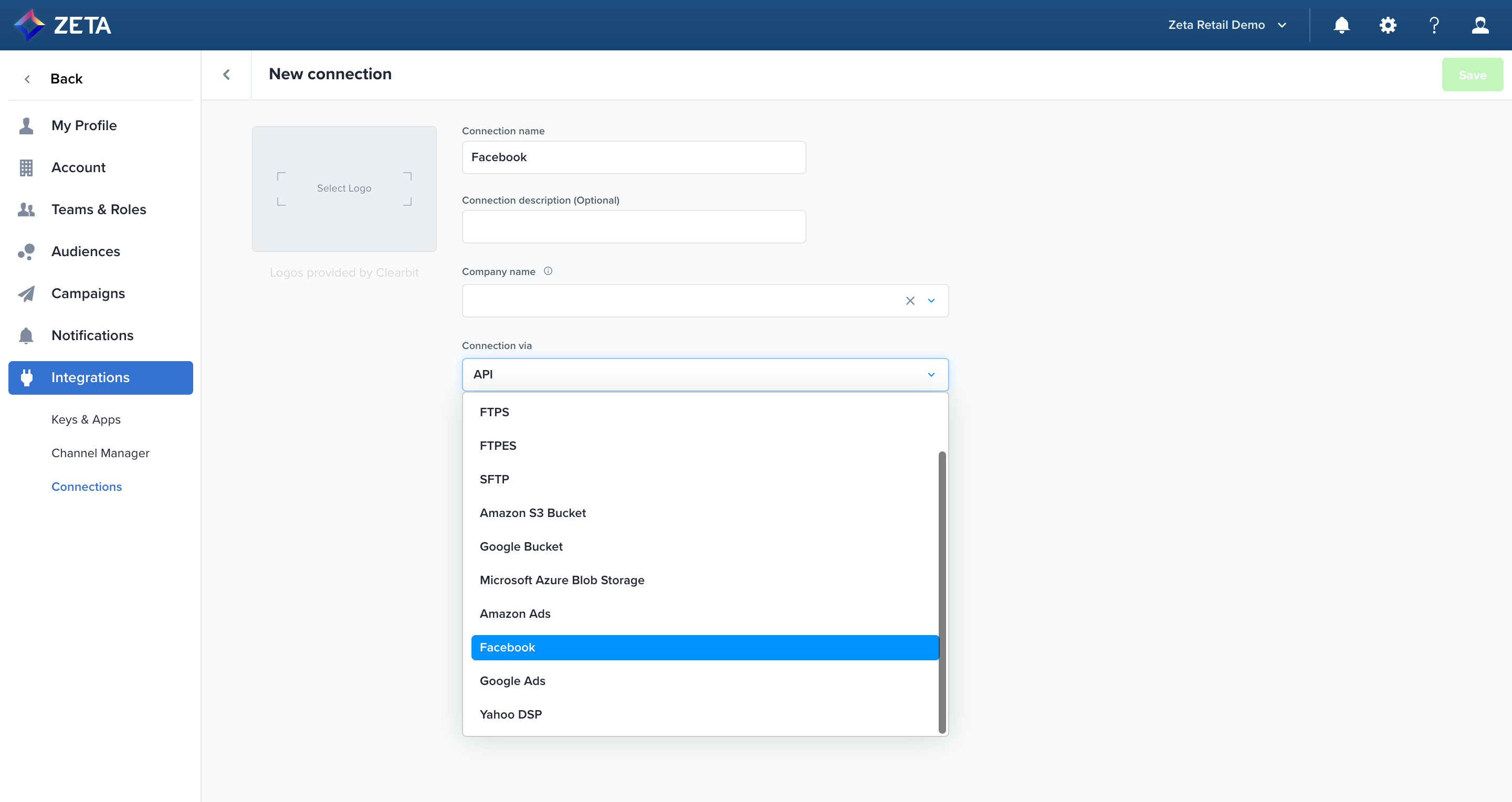Viewport: 1512px width, 802px height.
Task: Go to Channel Manager in sidebar
Action: (100, 453)
